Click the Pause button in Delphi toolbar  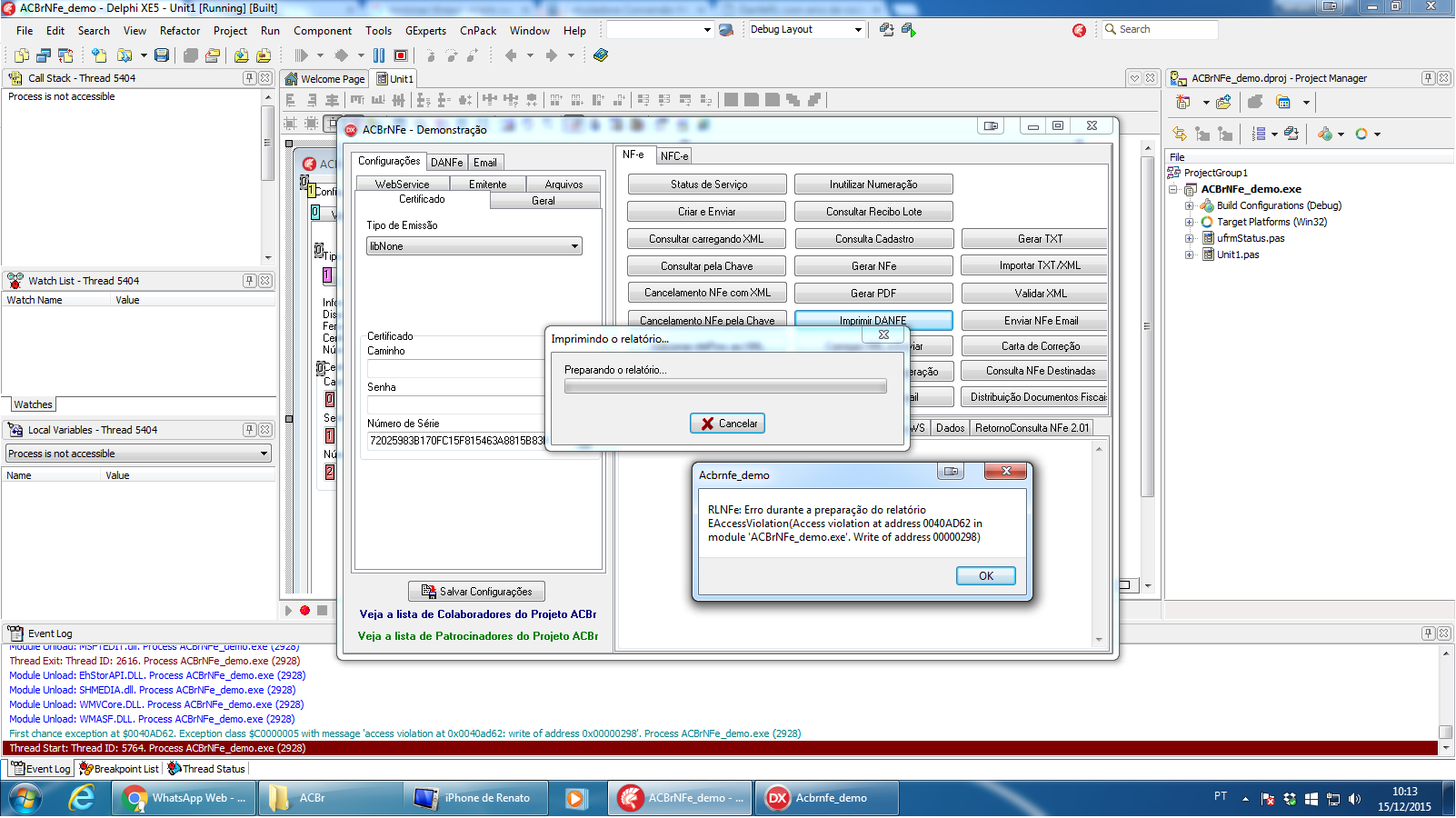point(379,55)
